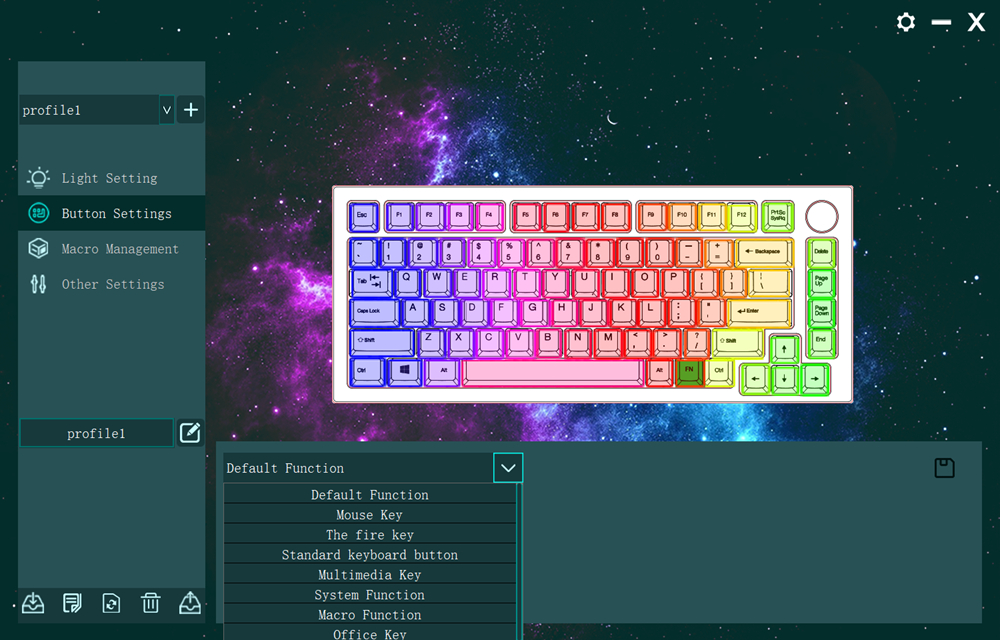This screenshot has height=640, width=1000.
Task: Click the import profile tray icon
Action: [x=33, y=602]
